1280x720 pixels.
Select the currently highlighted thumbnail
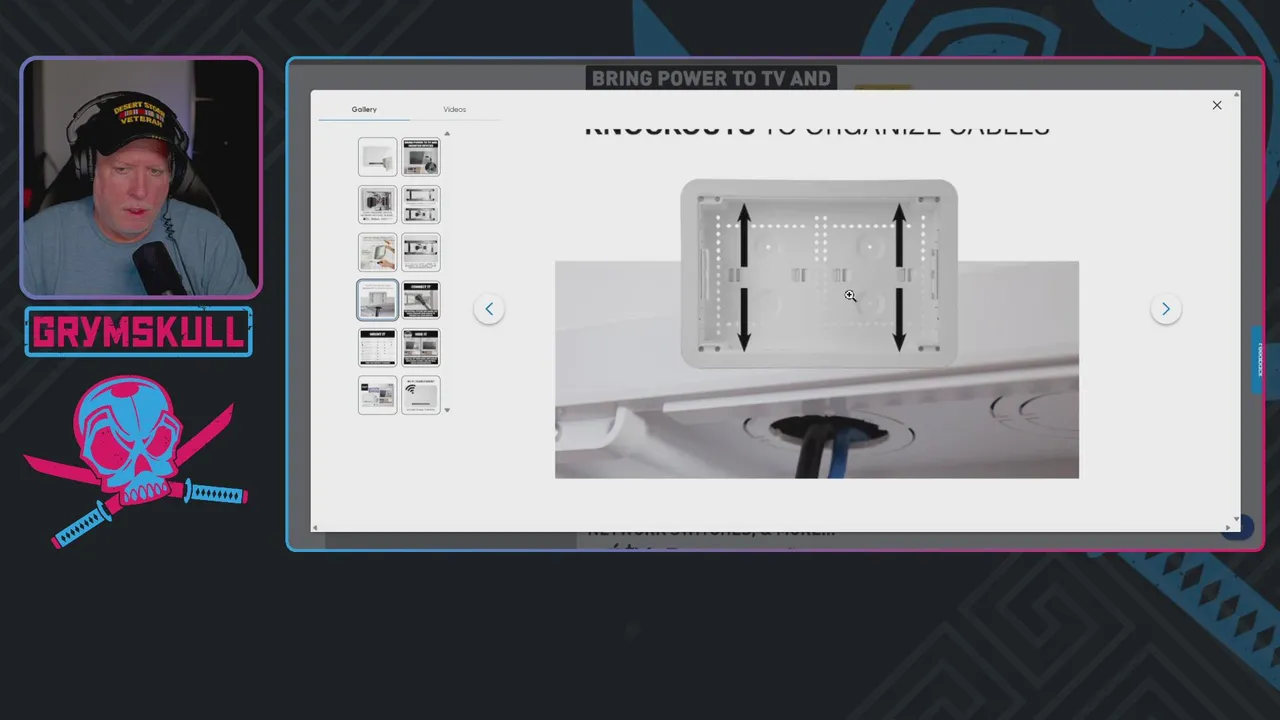click(377, 300)
